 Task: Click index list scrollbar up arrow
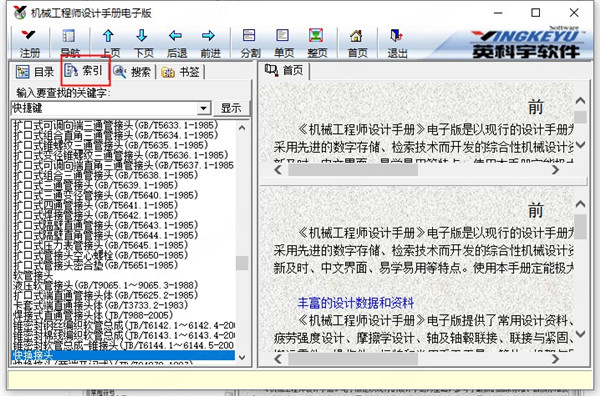coord(242,128)
